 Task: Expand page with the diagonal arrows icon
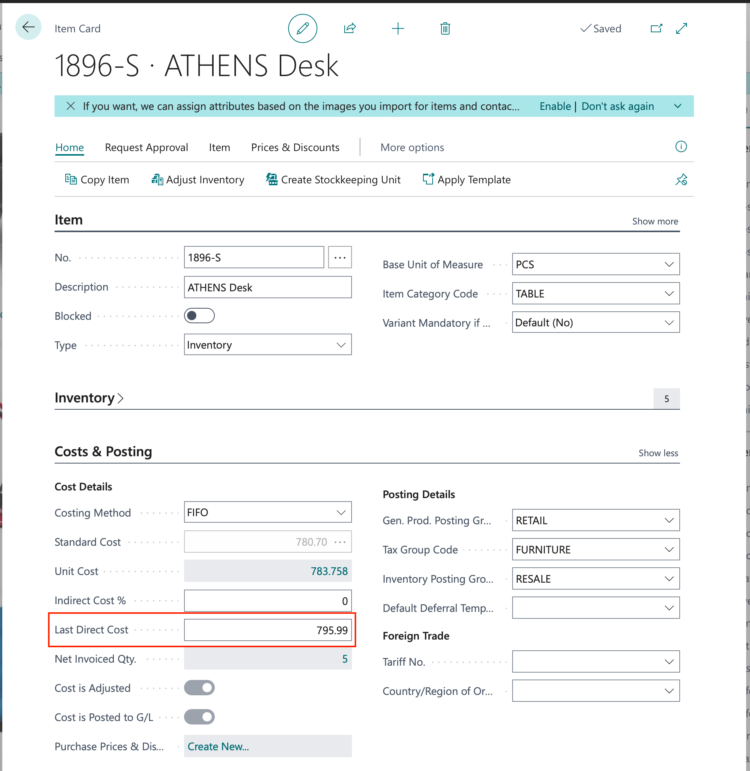point(682,29)
